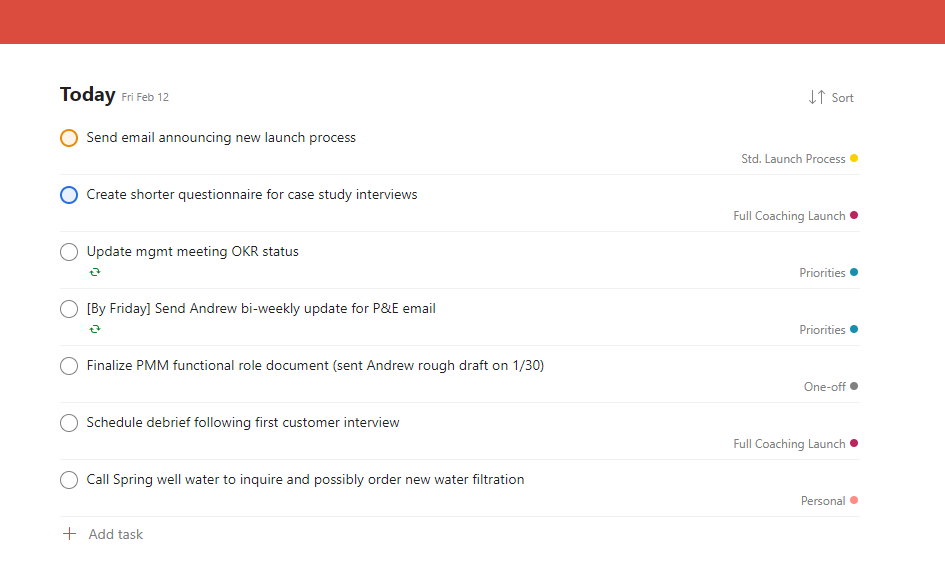Click recurring icon under Send Andrew bi-weekly update
This screenshot has width=945, height=588.
pyautogui.click(x=95, y=329)
